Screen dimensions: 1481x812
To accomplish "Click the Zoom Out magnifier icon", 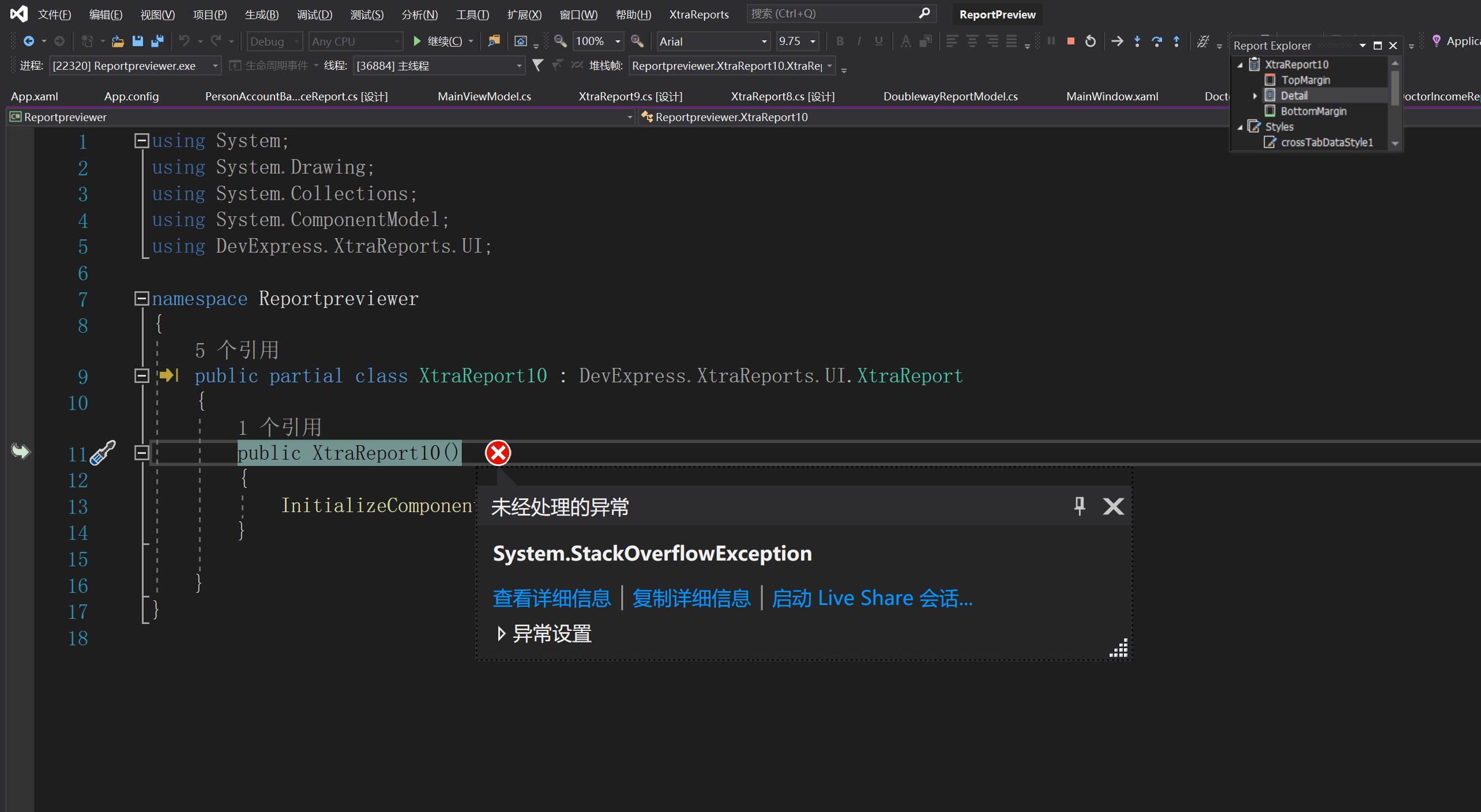I will pyautogui.click(x=559, y=41).
